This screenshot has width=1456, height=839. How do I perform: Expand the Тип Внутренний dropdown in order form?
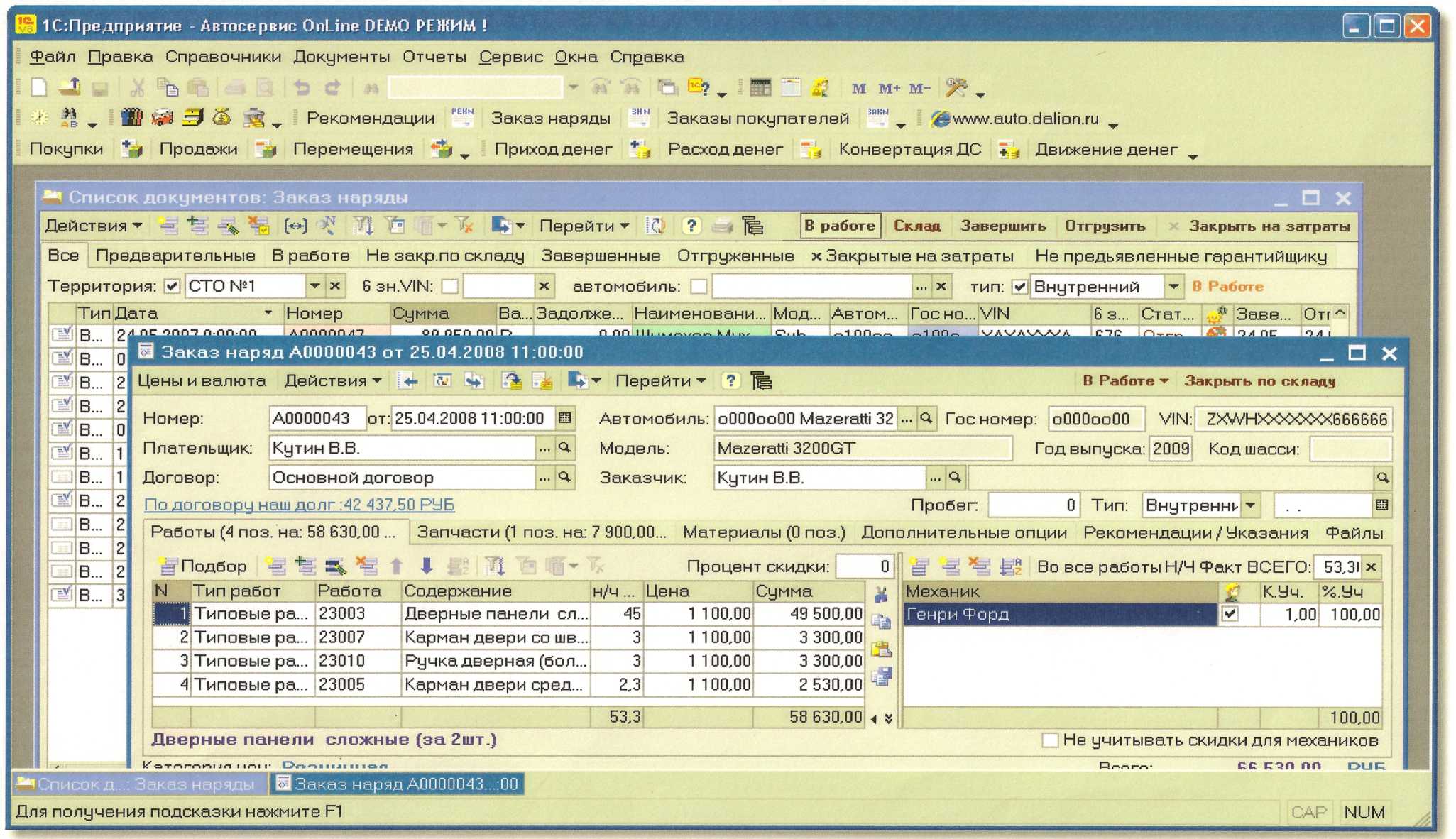pyautogui.click(x=1251, y=505)
